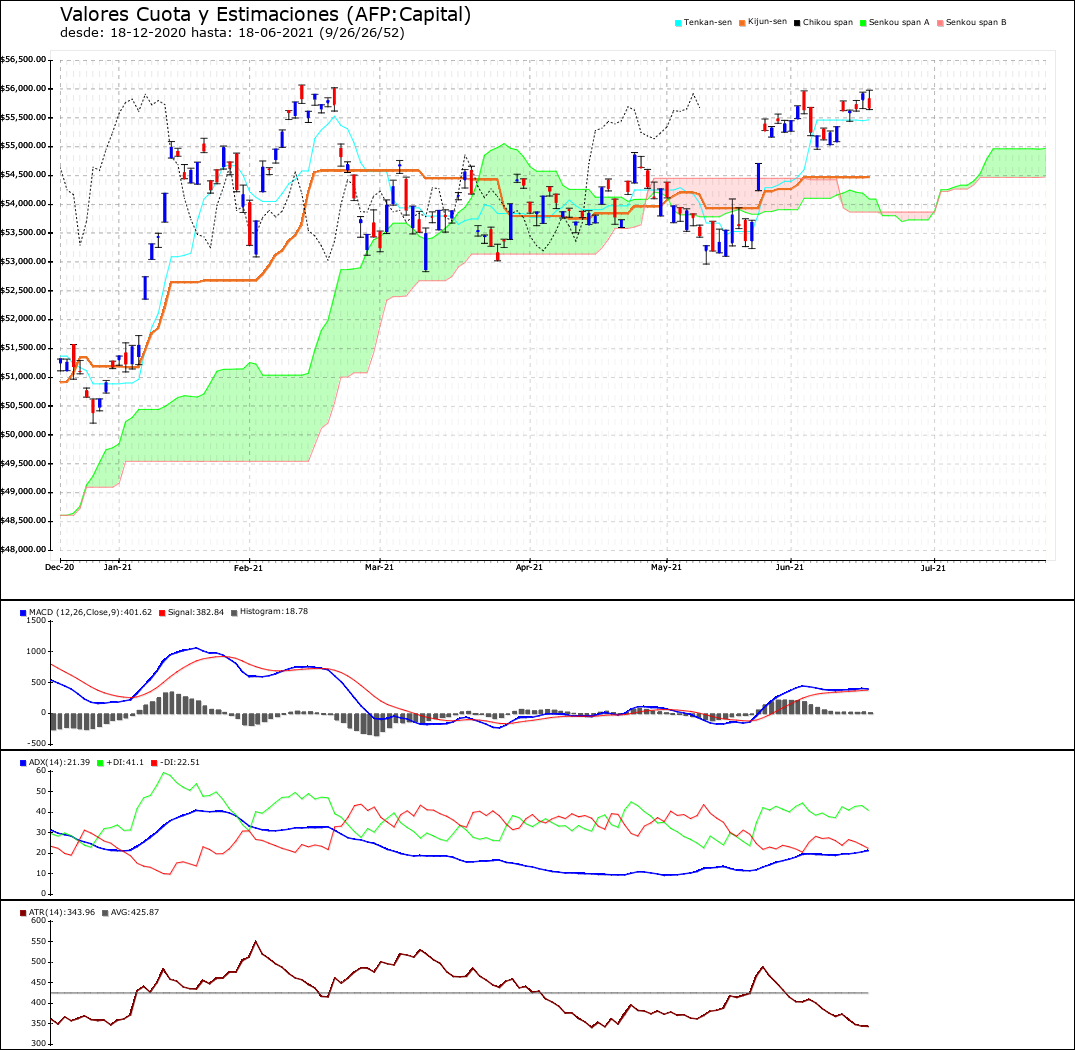Click the green Senkou span A legend marker

(863, 23)
